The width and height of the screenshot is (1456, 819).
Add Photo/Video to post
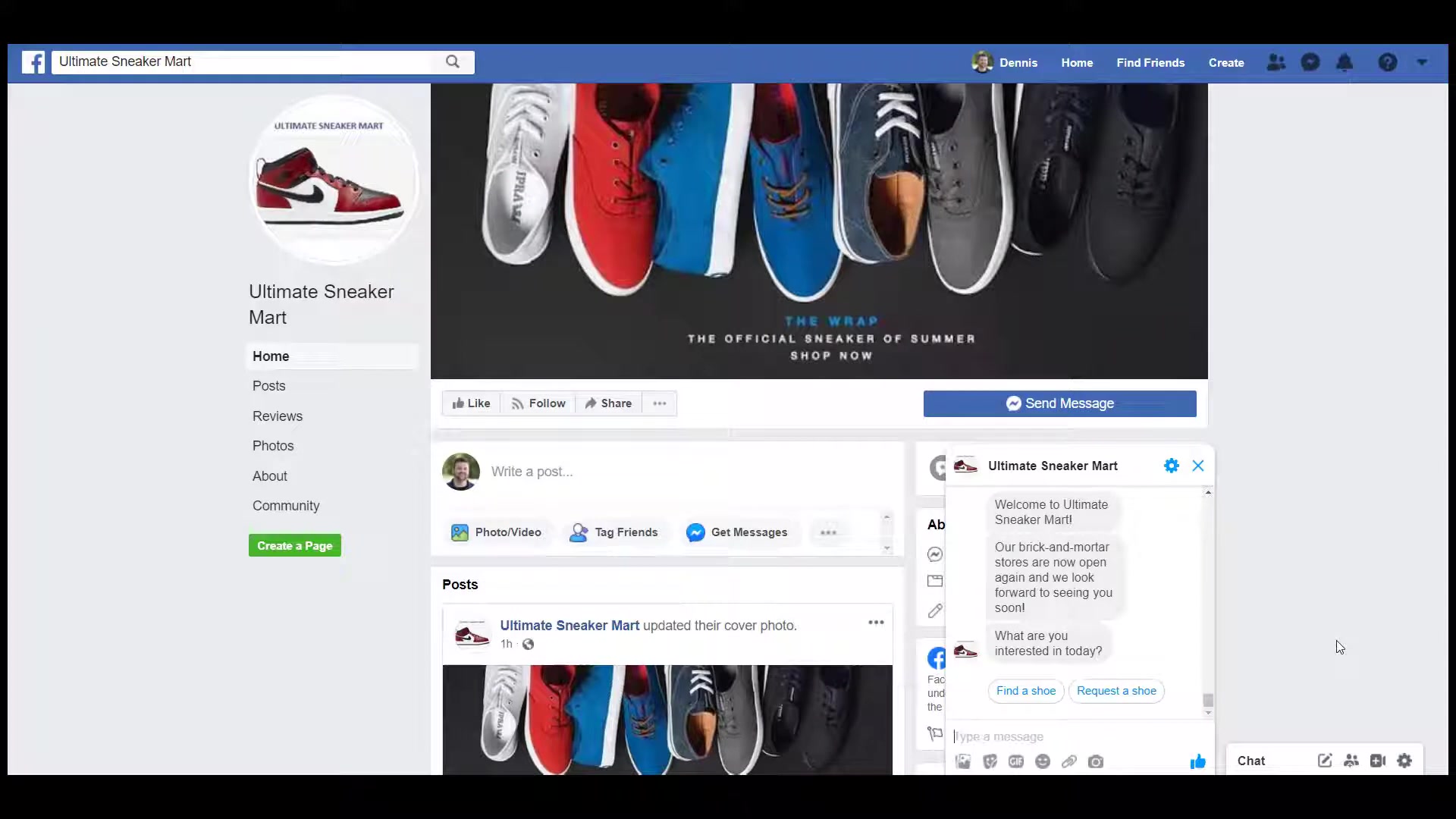coord(497,532)
